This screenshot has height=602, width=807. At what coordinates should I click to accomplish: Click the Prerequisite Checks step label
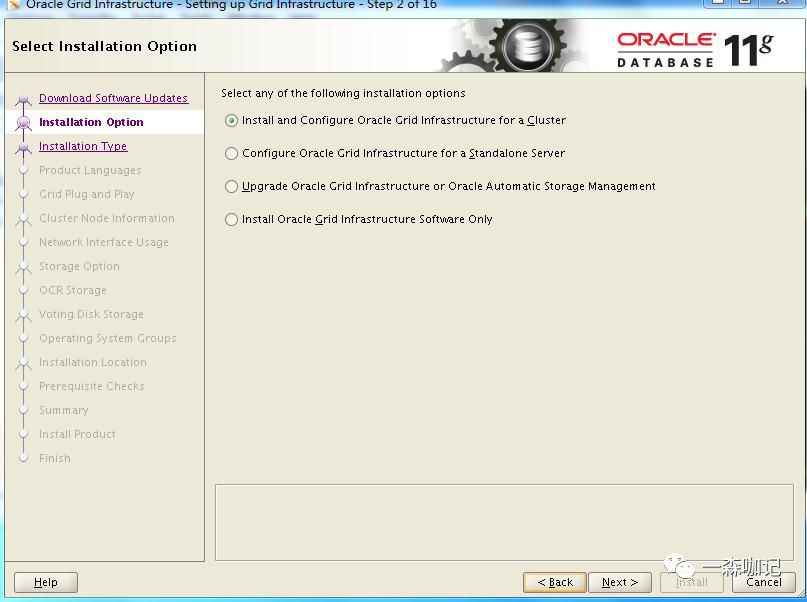[x=92, y=386]
